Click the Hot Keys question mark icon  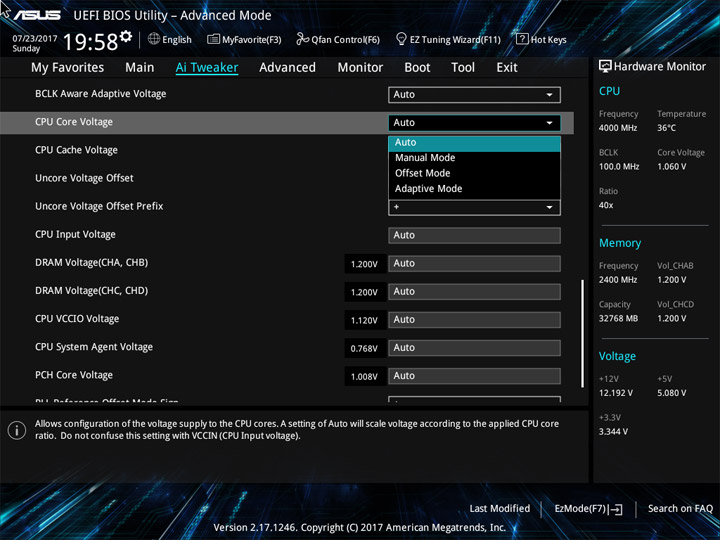522,39
